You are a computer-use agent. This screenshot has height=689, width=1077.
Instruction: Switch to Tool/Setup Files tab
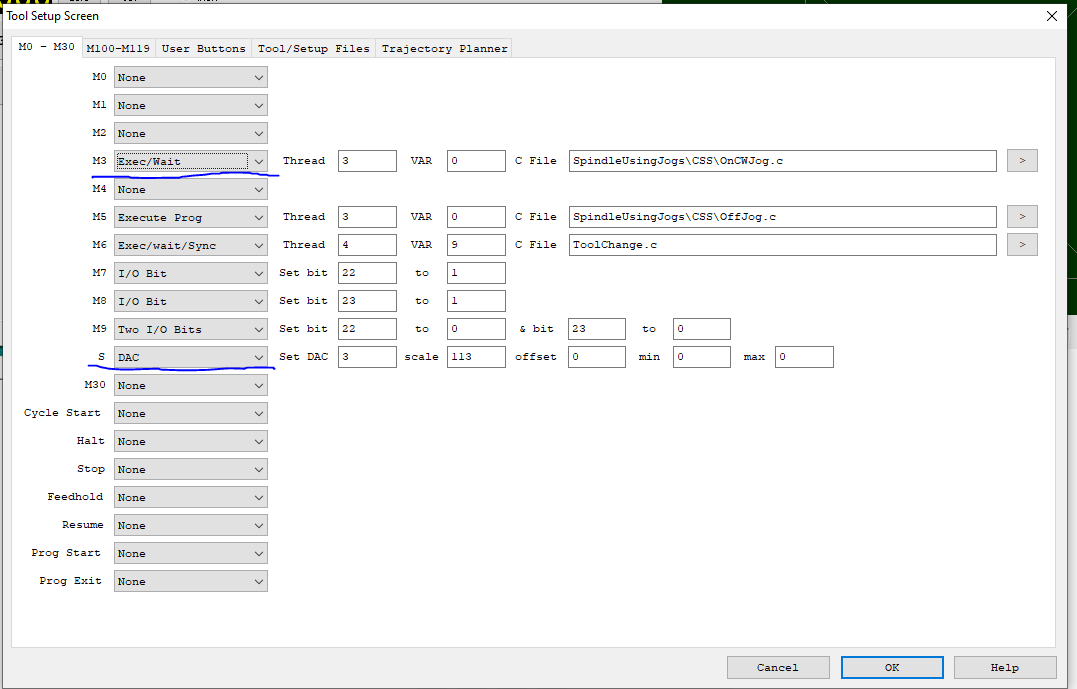(x=313, y=48)
